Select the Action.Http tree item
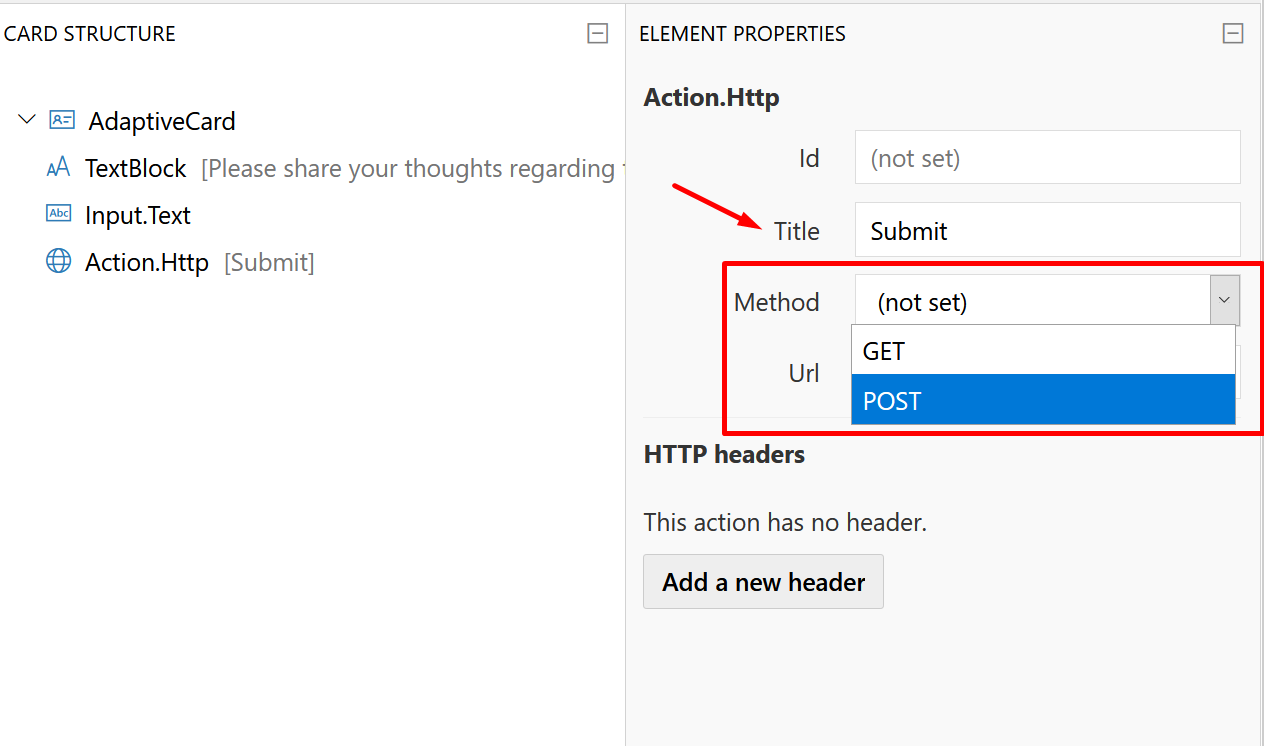The width and height of the screenshot is (1264, 746). [147, 262]
